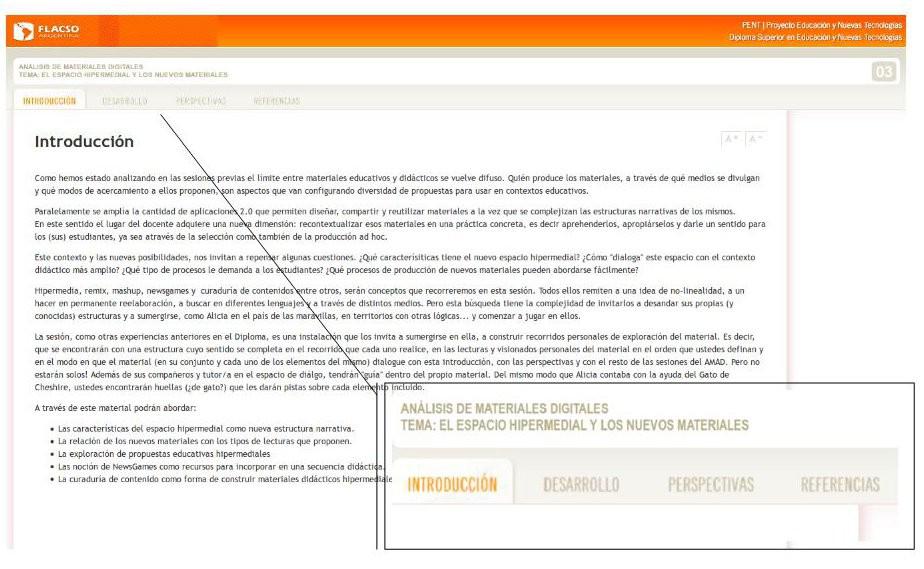924x569 pixels.
Task: Open the small Perspectivas tab
Action: coord(199,101)
